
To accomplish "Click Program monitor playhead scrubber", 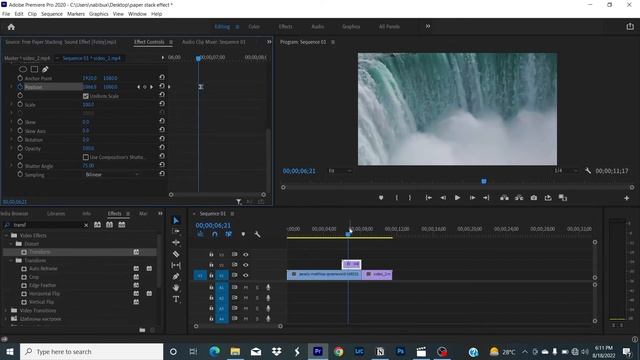I will [x=484, y=181].
